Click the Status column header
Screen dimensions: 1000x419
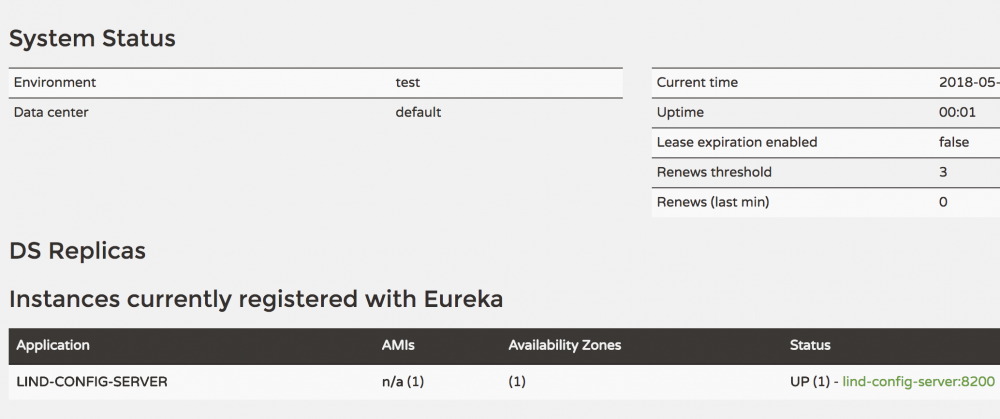tap(810, 345)
